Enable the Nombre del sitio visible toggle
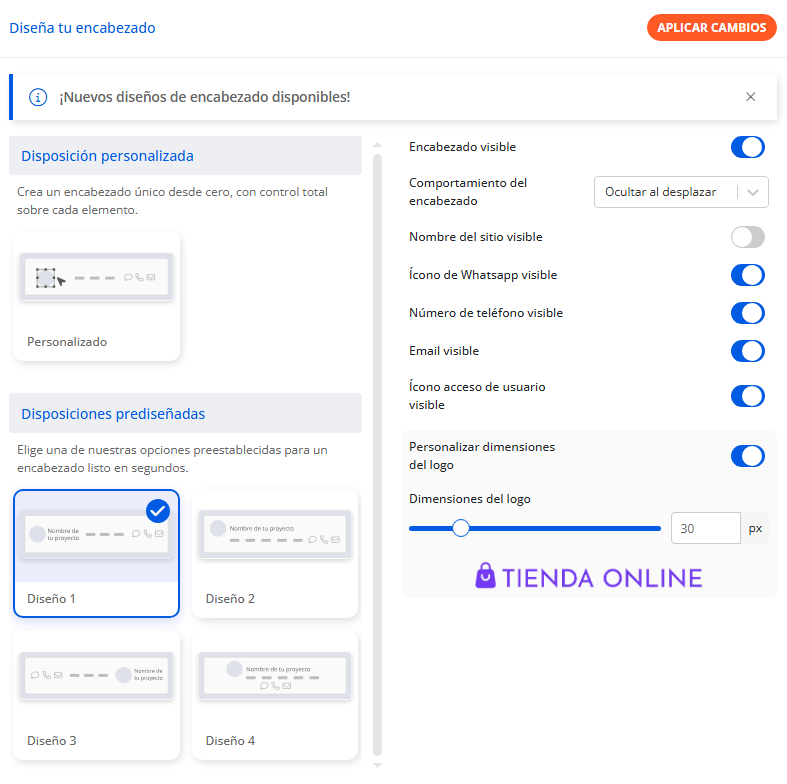 click(x=747, y=237)
